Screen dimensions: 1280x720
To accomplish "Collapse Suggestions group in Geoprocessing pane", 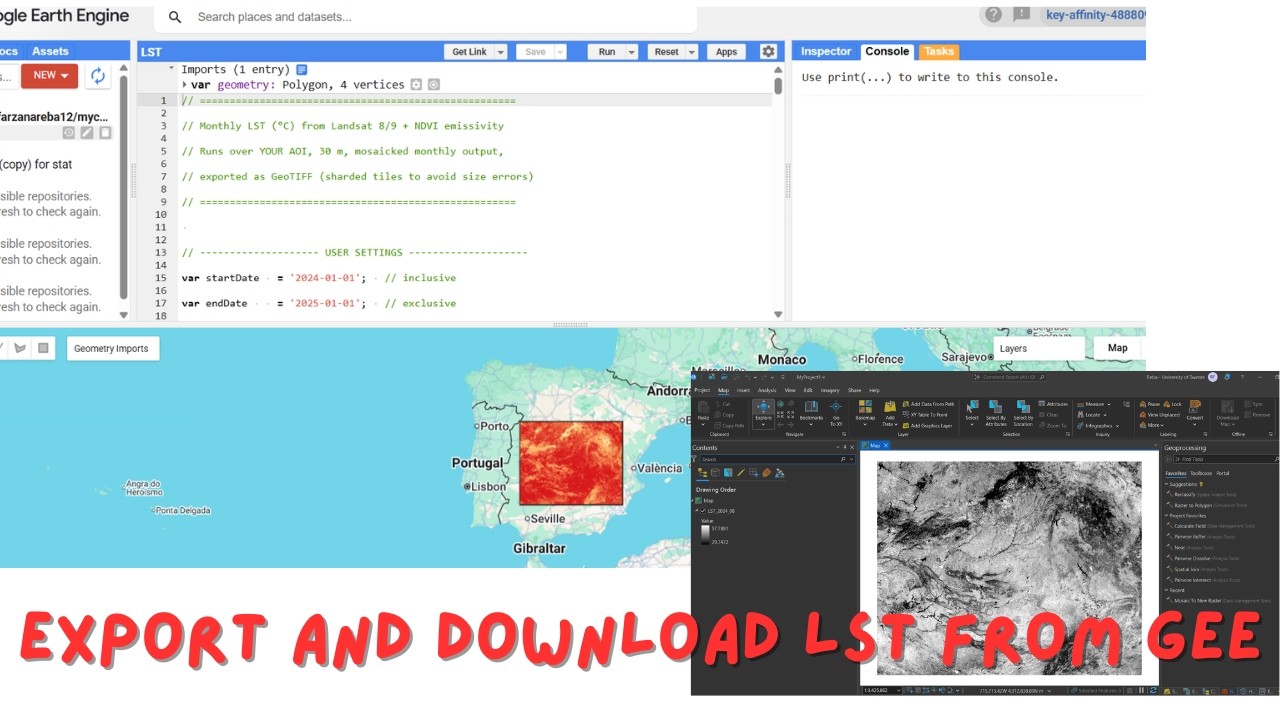I will [x=1166, y=484].
